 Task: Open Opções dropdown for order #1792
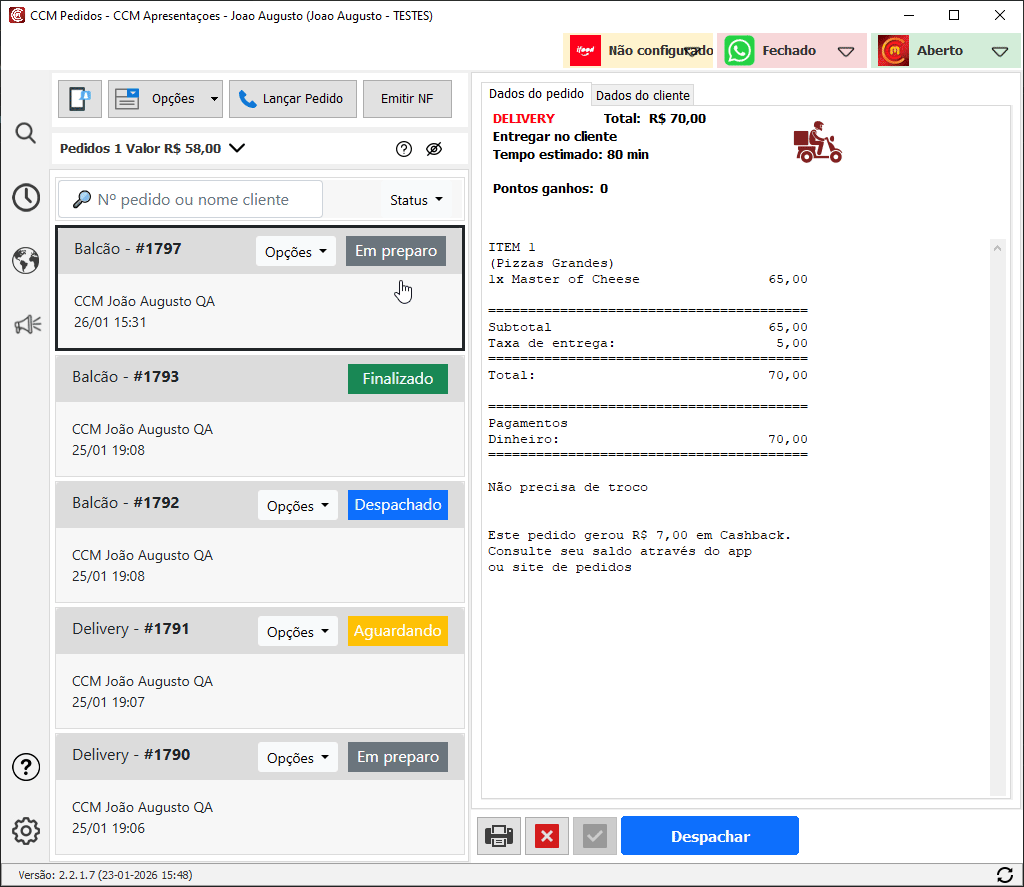point(297,506)
